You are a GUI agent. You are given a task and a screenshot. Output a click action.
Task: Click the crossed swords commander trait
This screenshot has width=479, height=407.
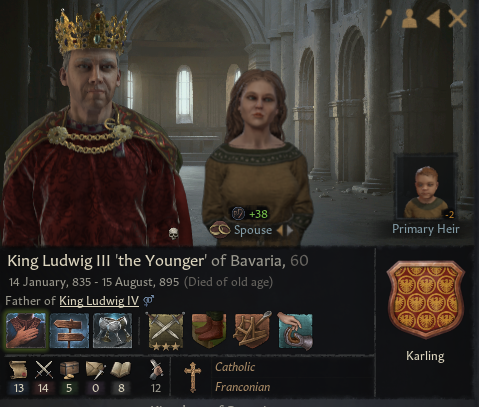[x=166, y=331]
